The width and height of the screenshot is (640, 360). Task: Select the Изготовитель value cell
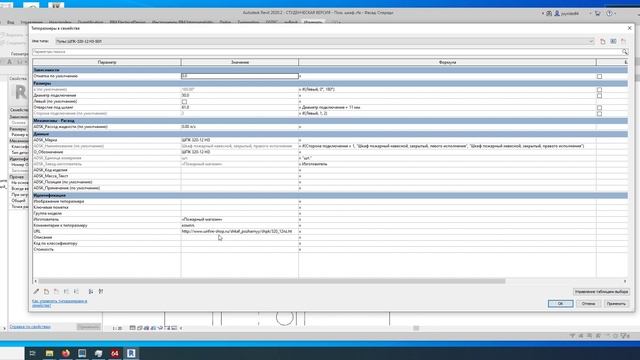coord(240,219)
